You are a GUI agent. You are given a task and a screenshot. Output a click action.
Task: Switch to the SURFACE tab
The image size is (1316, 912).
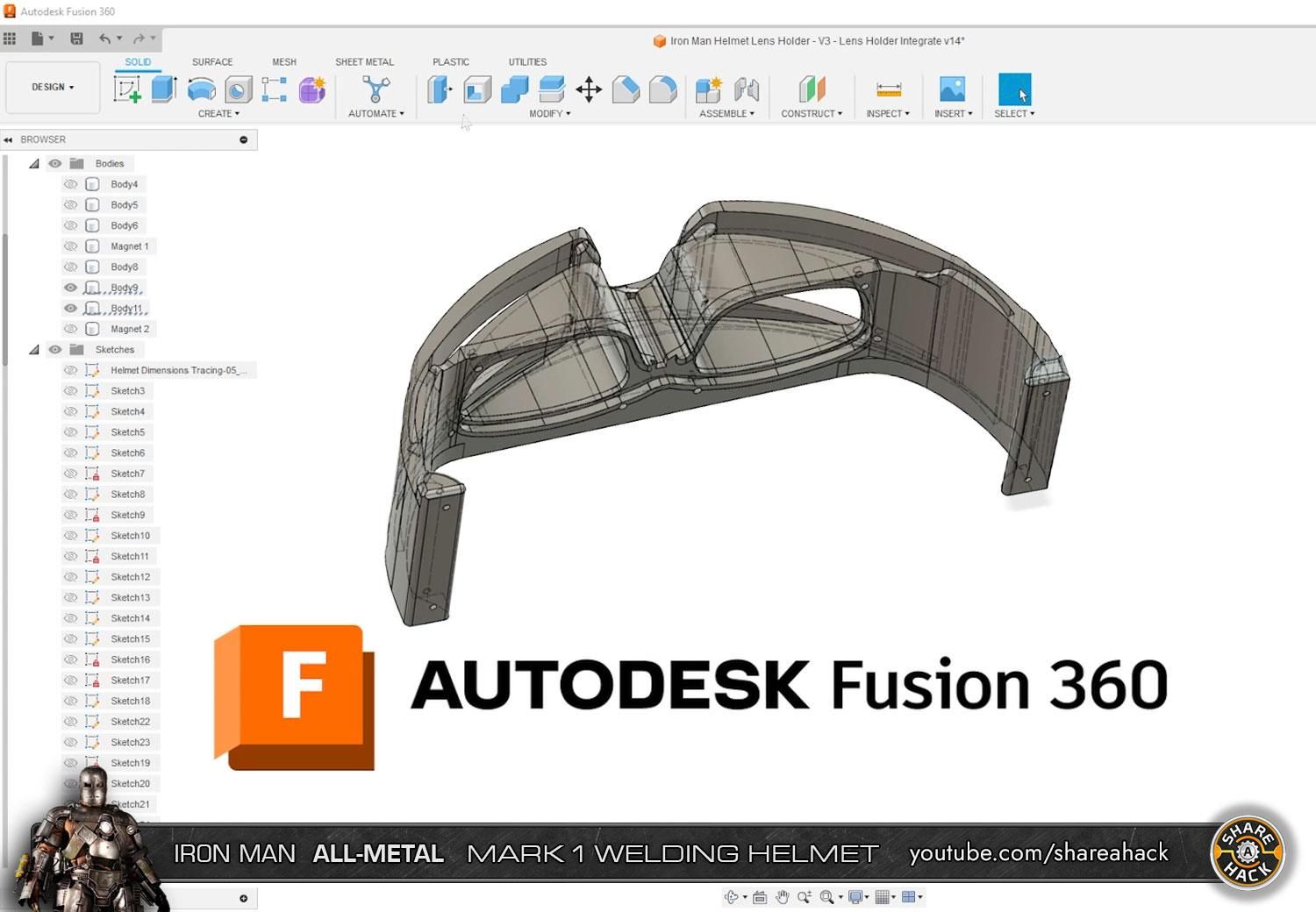(x=212, y=62)
